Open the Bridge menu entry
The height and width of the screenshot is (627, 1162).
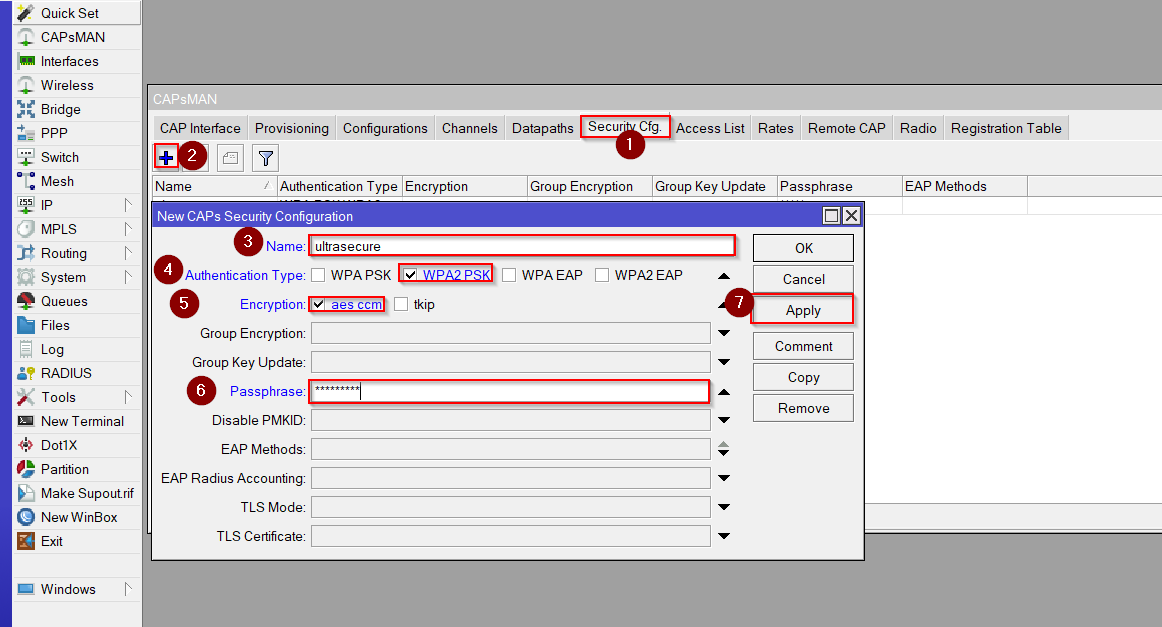click(x=60, y=109)
